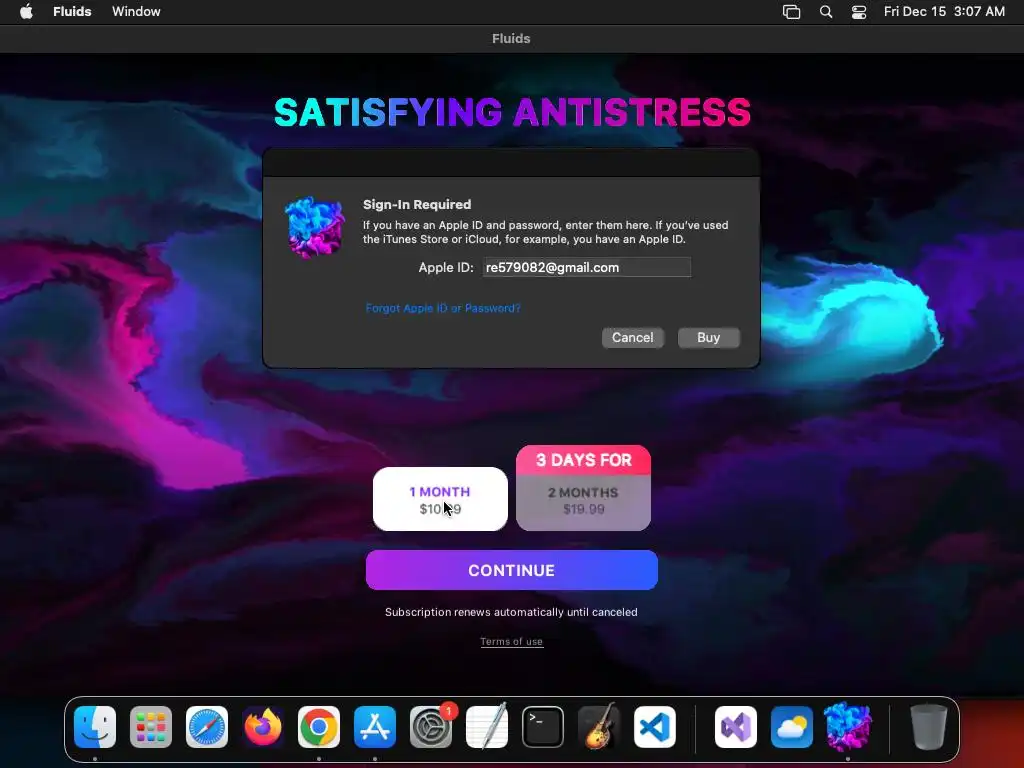Click the Sign-In Required heading text

[x=417, y=204]
